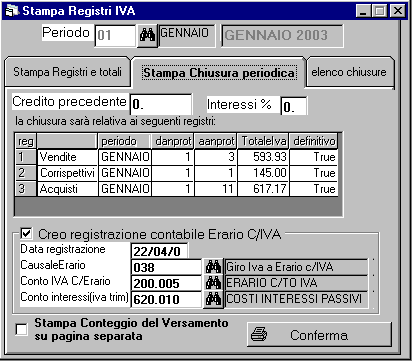412x361 pixels.
Task: Click the TotaleIva value 145.00
Action: [263, 173]
